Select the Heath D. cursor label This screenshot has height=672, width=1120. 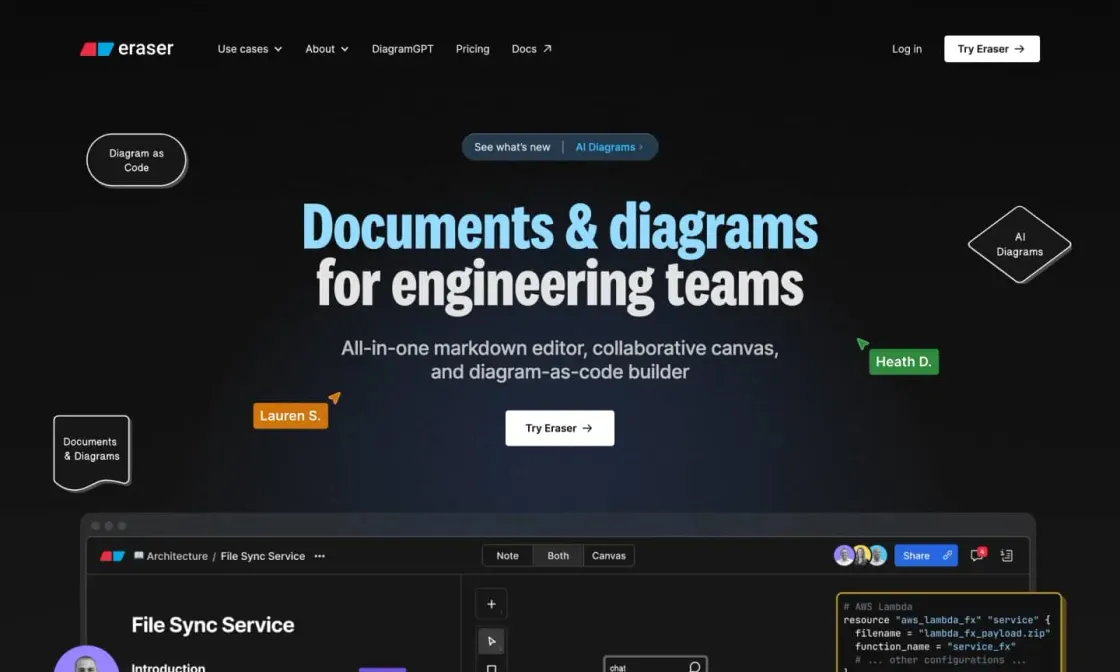coord(904,361)
